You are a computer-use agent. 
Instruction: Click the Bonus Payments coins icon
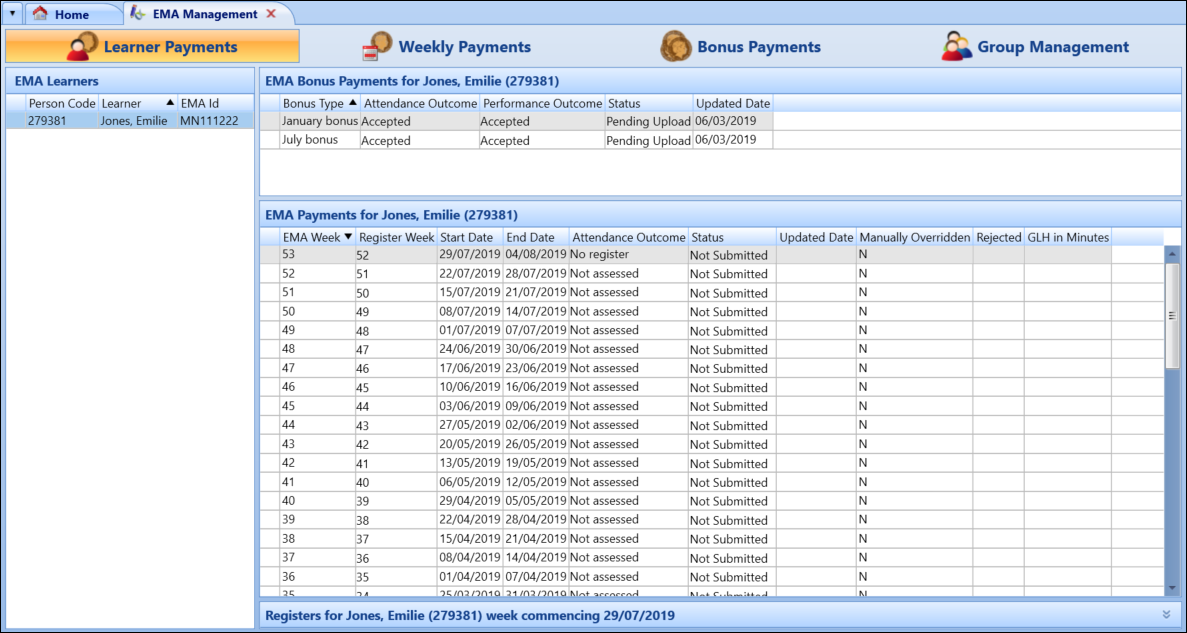[676, 47]
